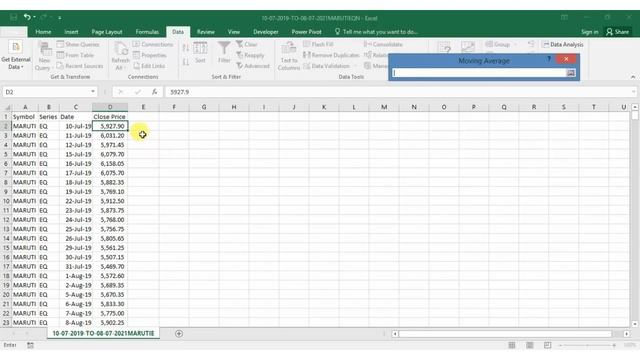The width and height of the screenshot is (640, 360).
Task: Open the Name Box dropdown
Action: coord(93,91)
